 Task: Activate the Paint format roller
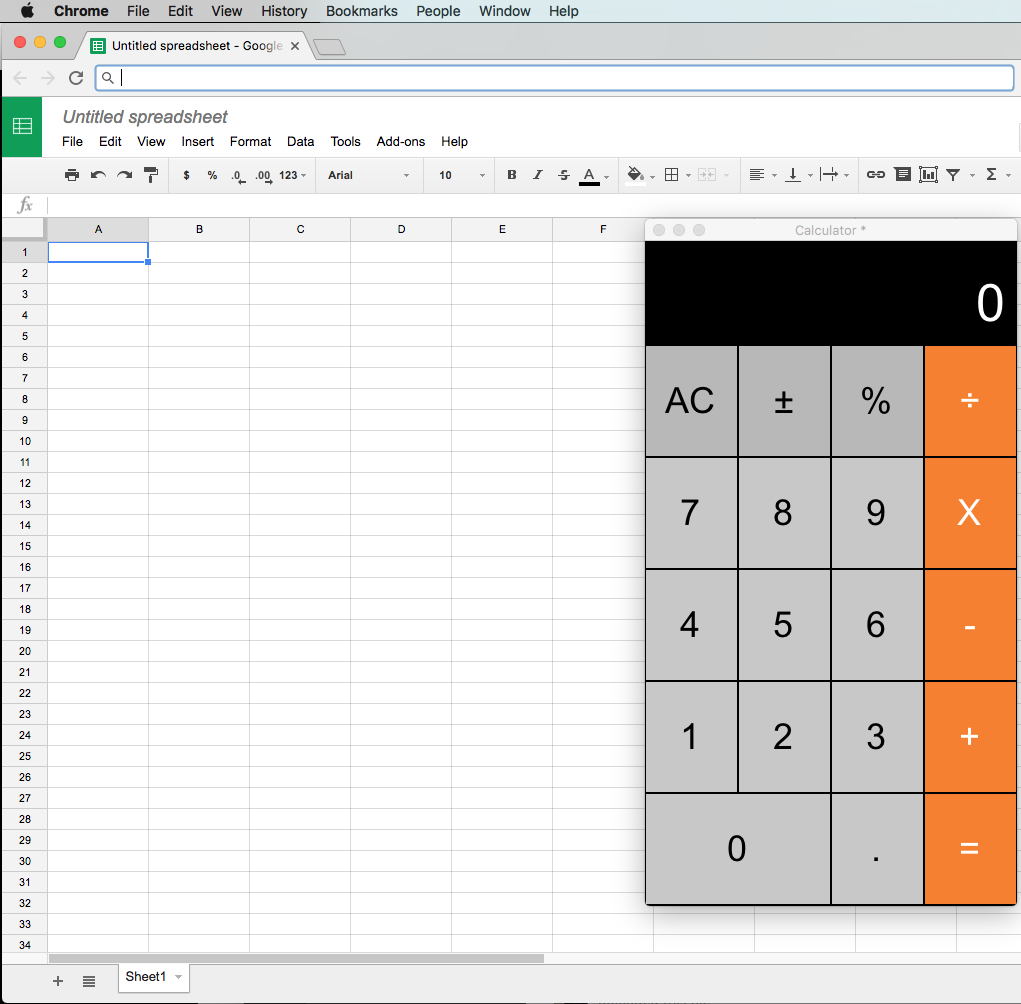pos(151,174)
